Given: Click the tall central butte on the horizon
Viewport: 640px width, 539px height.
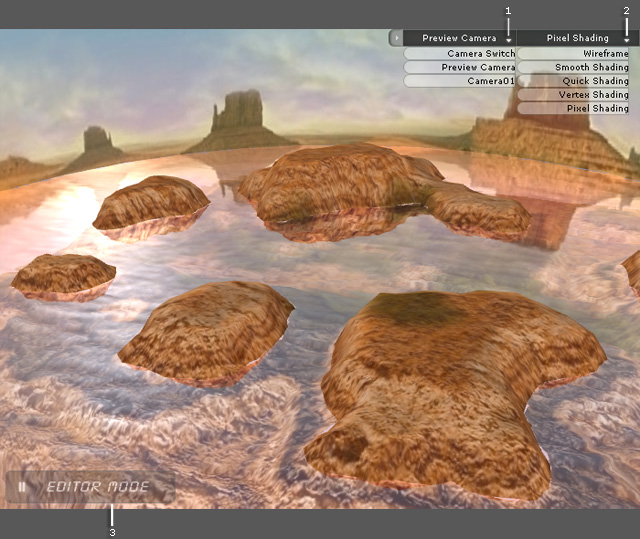Looking at the screenshot, I should [237, 115].
